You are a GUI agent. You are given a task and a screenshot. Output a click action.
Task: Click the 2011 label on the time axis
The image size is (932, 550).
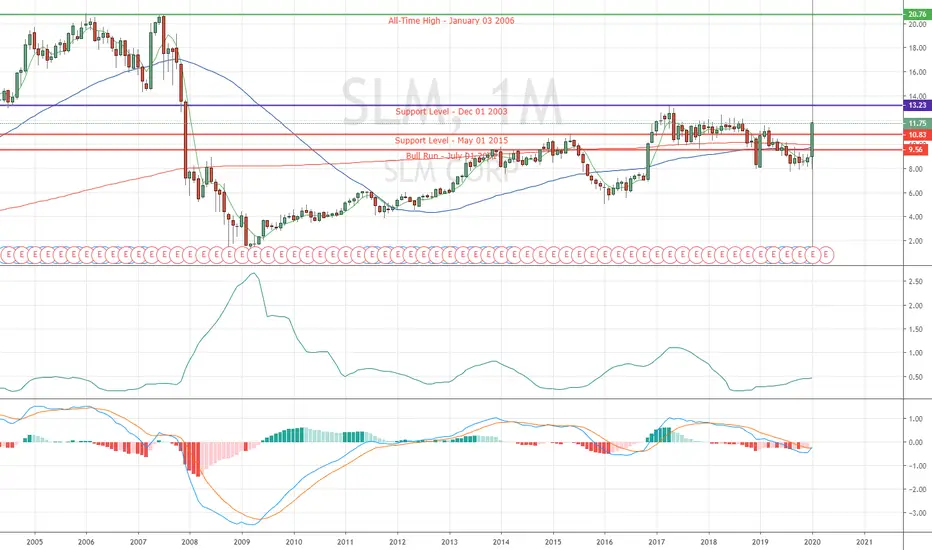click(345, 542)
